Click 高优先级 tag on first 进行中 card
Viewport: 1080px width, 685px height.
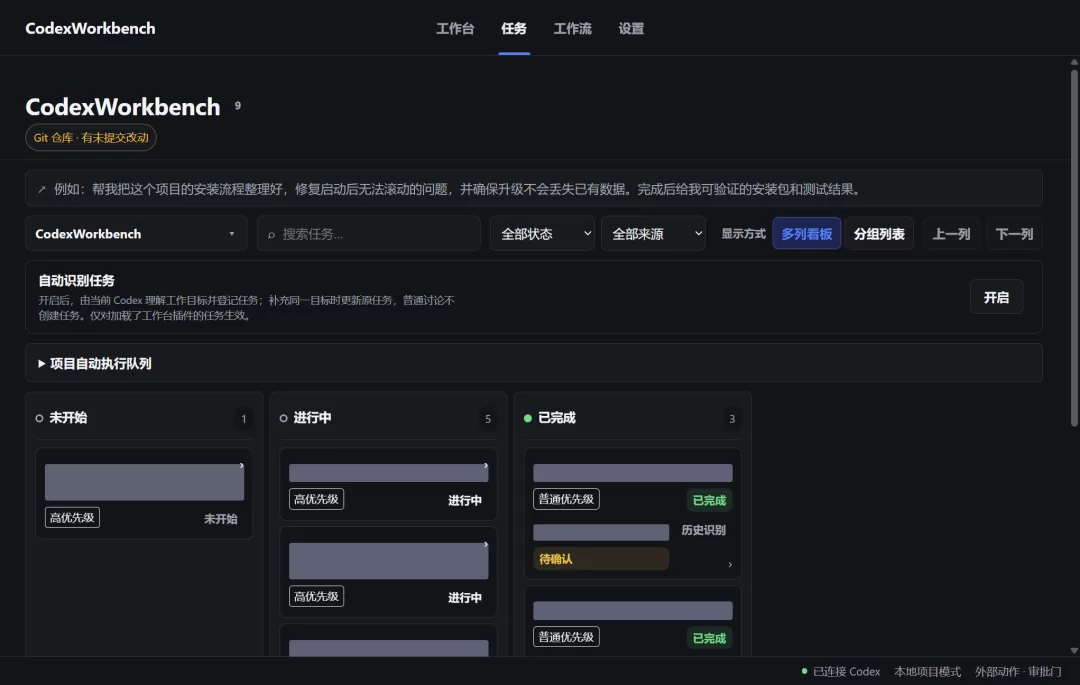pyautogui.click(x=316, y=499)
